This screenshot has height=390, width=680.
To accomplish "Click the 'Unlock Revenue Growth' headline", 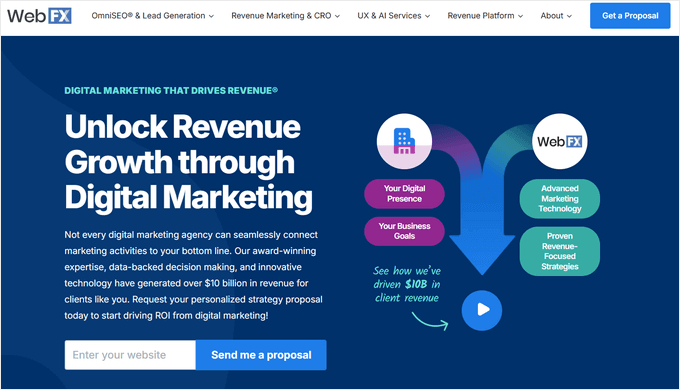I will point(188,162).
